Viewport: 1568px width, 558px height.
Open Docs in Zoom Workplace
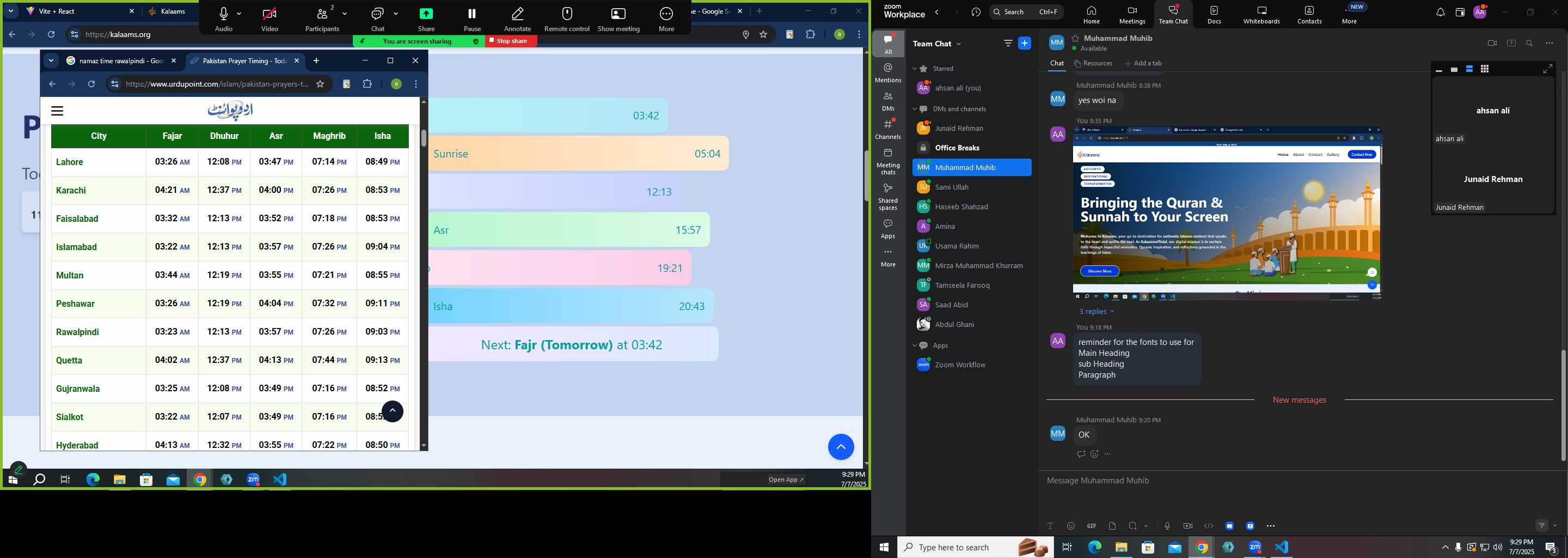click(x=1214, y=15)
